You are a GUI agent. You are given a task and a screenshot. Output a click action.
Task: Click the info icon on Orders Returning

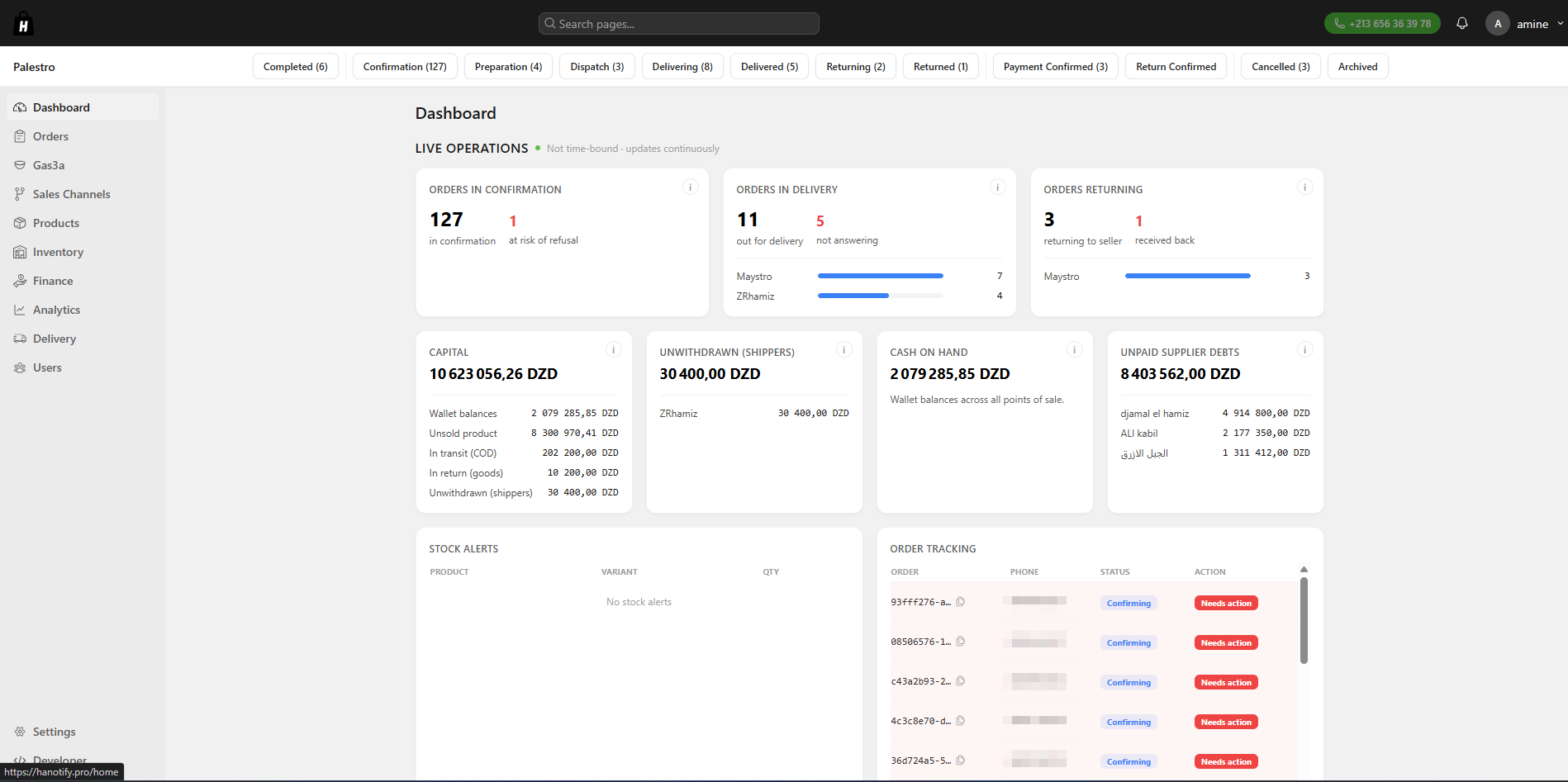click(1305, 187)
